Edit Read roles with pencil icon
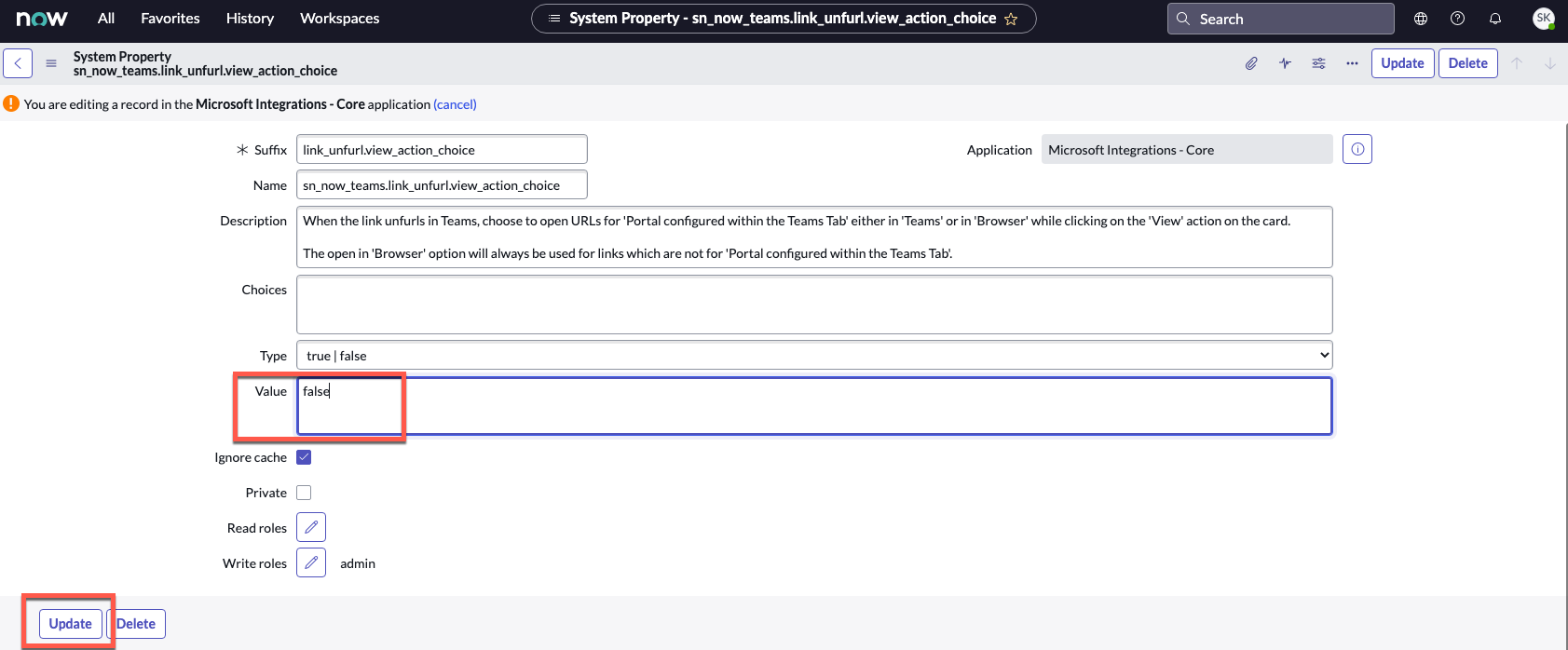 311,527
